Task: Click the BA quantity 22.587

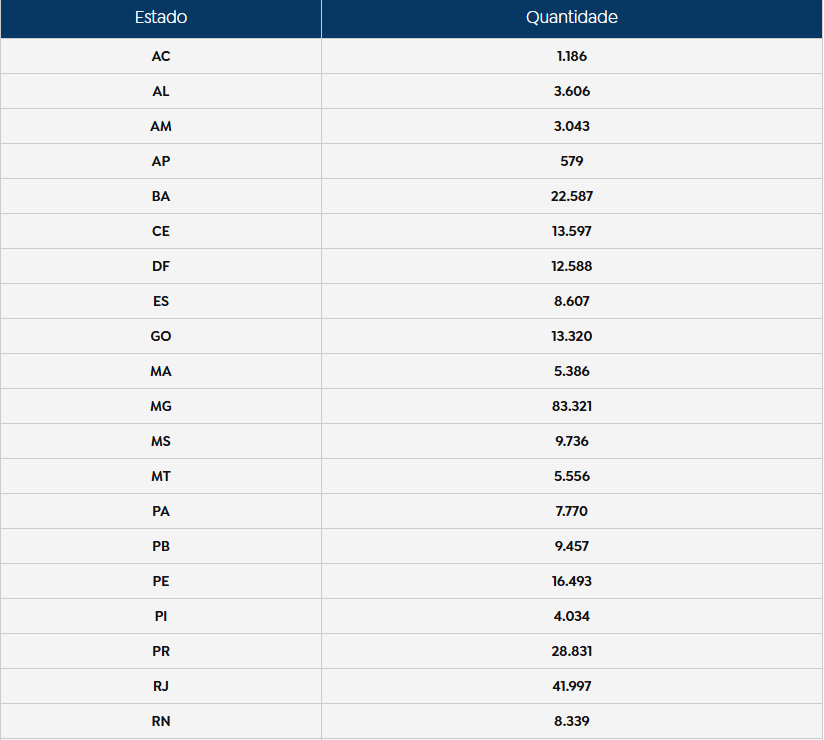Action: pyautogui.click(x=572, y=196)
